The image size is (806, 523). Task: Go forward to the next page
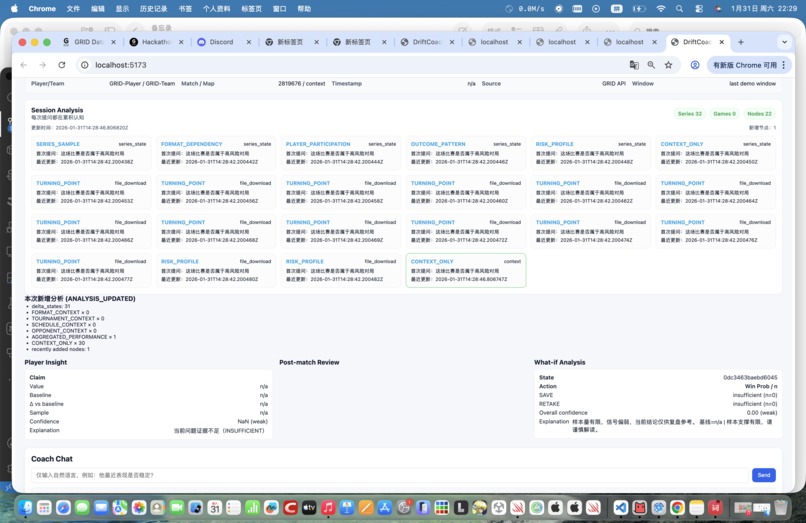pyautogui.click(x=43, y=65)
